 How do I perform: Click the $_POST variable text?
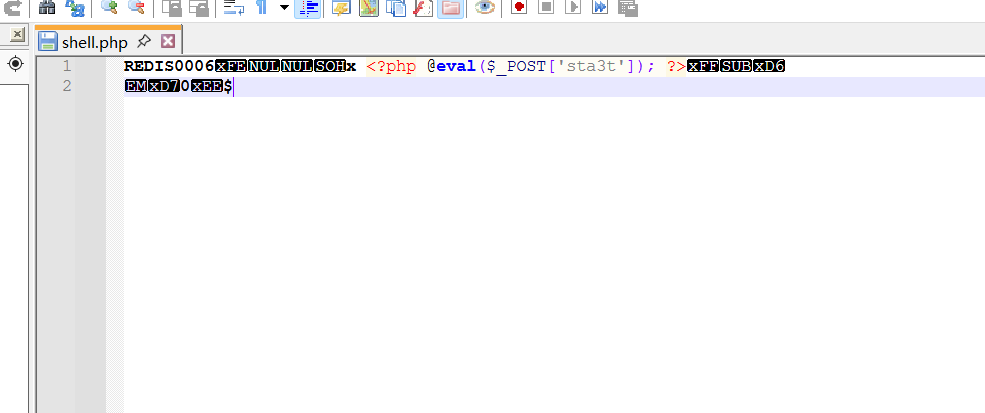coord(518,67)
